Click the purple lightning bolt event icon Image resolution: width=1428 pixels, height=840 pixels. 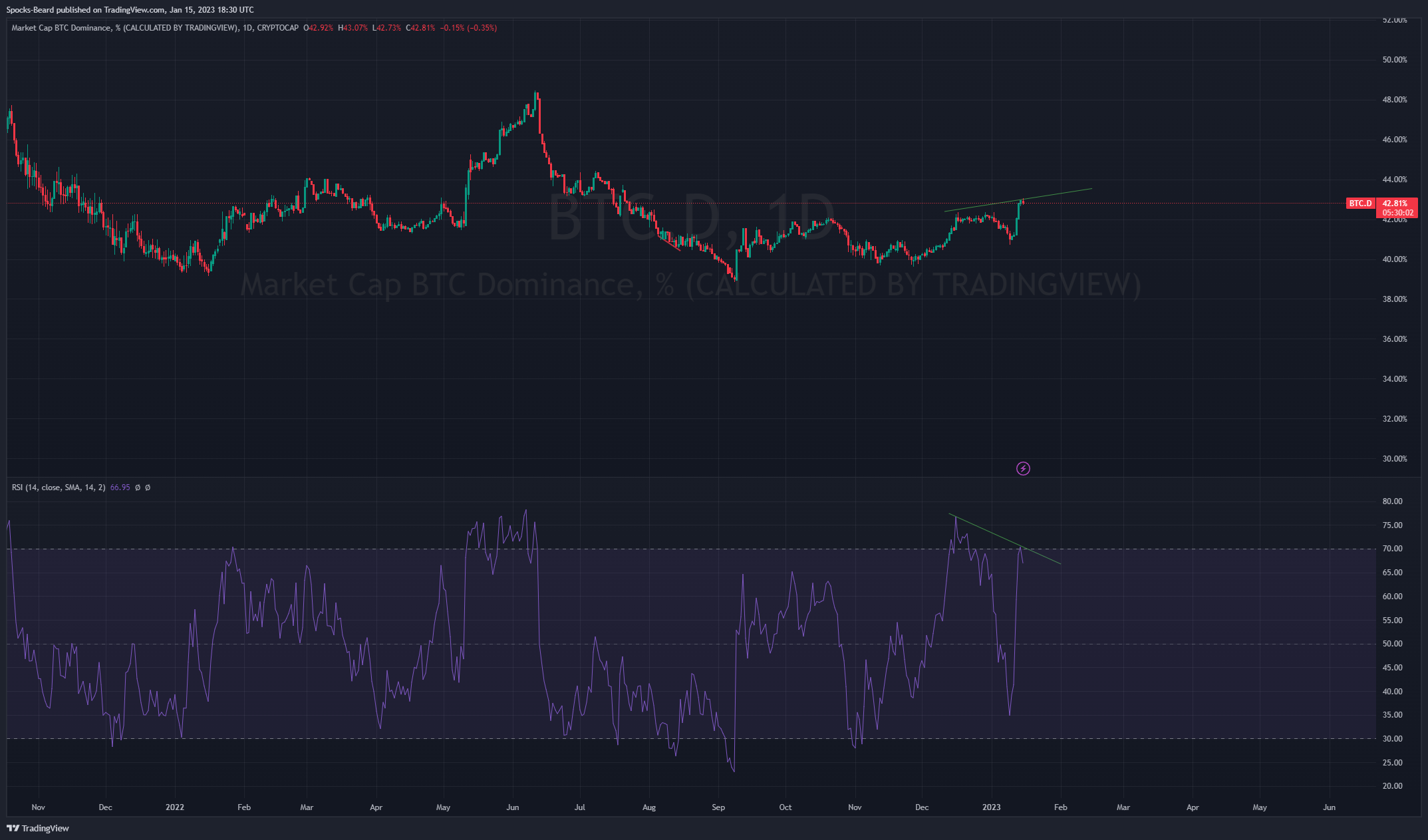tap(1023, 469)
